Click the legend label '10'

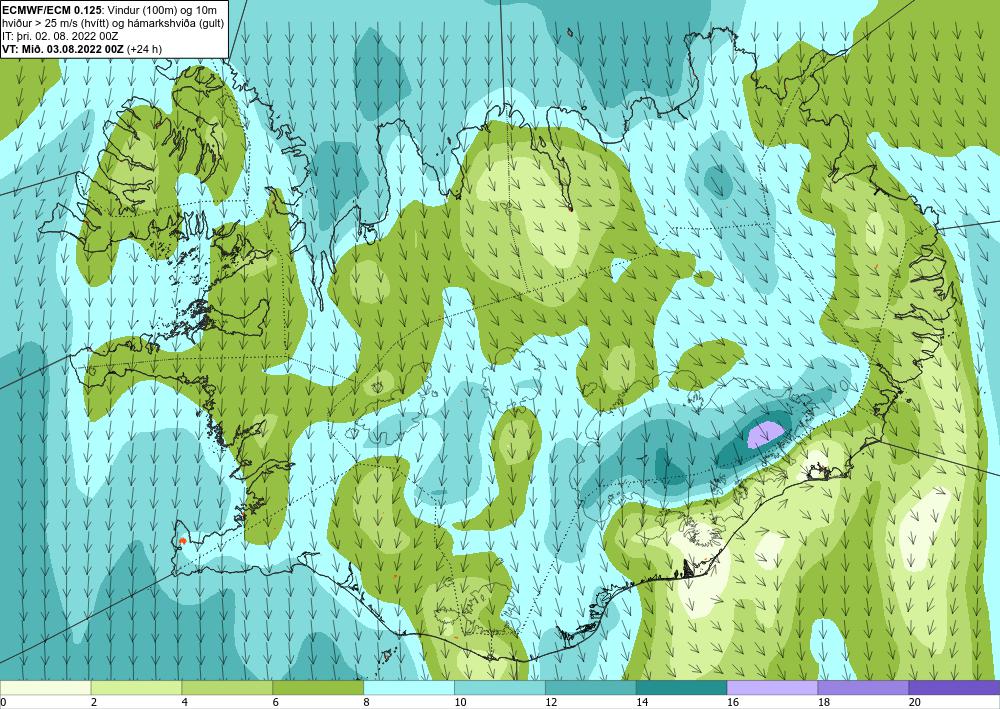[460, 702]
